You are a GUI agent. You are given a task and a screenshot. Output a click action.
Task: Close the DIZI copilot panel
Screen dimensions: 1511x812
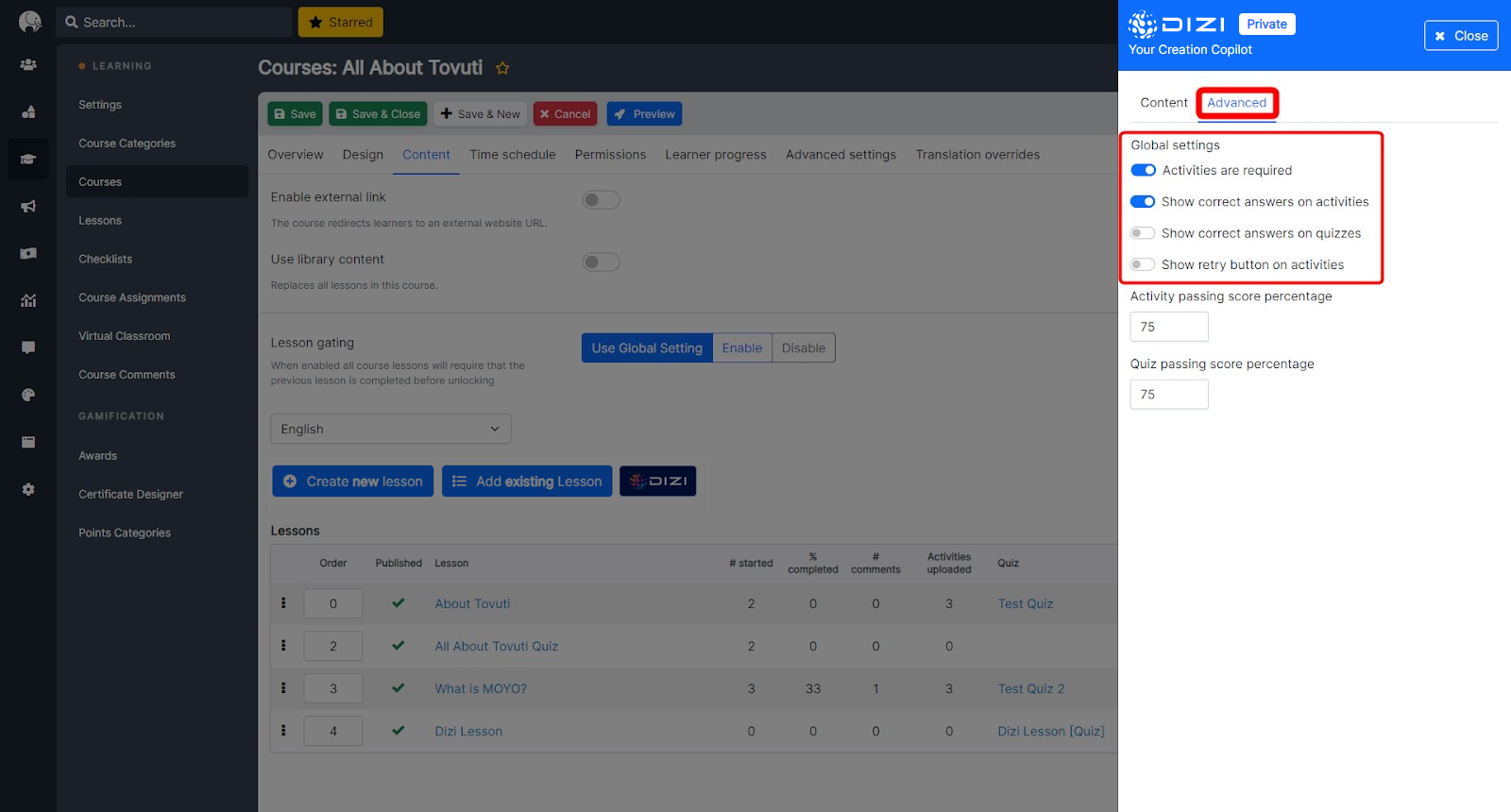[x=1461, y=36]
